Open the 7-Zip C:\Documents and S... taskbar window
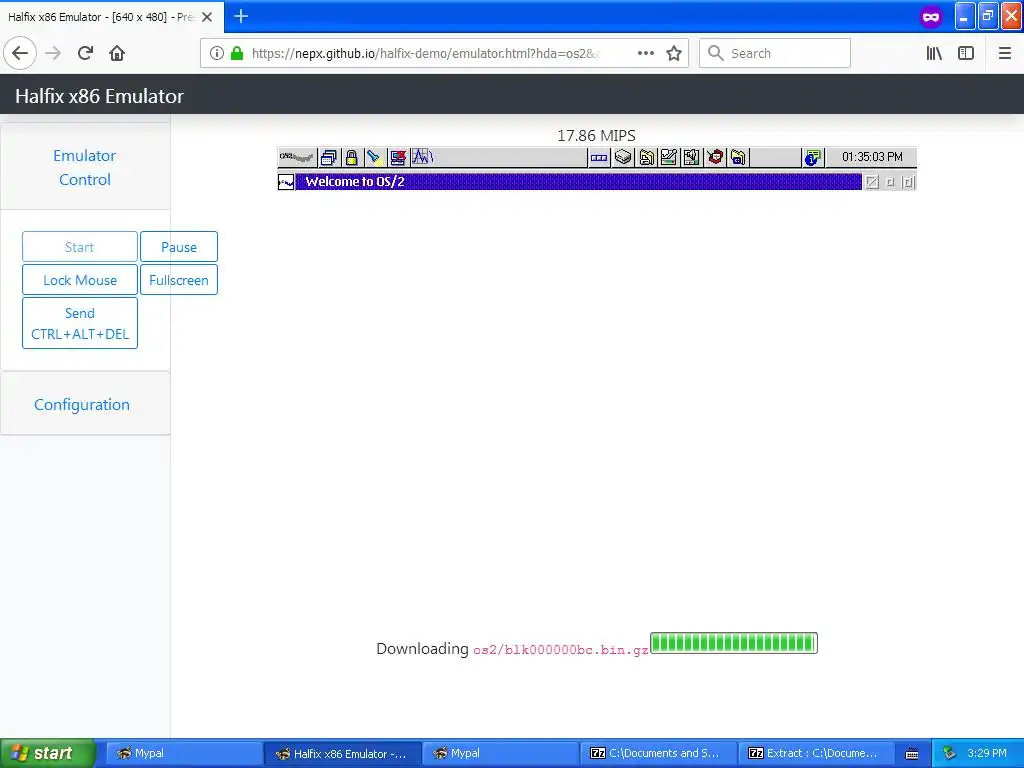This screenshot has height=768, width=1024. 659,754
